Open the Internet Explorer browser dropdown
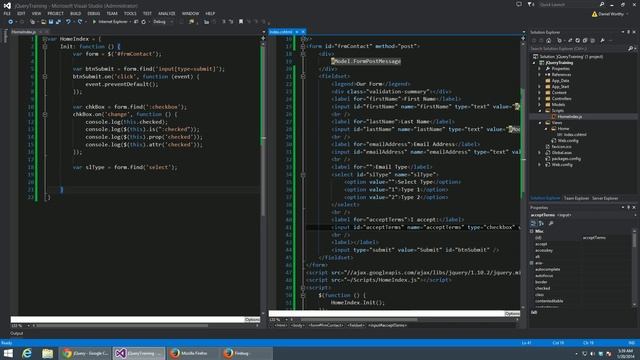The image size is (640, 360). pyautogui.click(x=131, y=22)
